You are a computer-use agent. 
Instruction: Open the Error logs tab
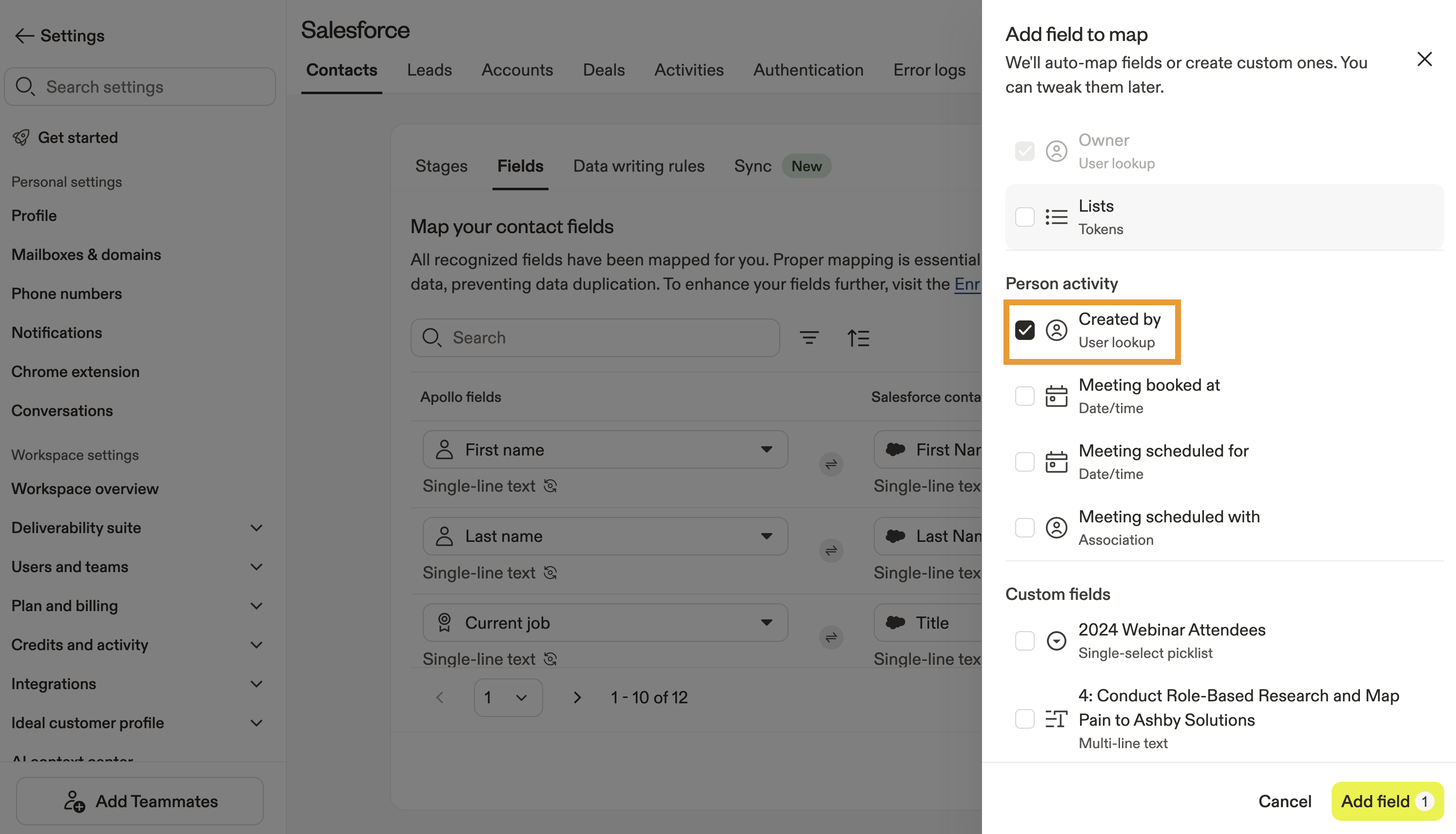pos(929,70)
